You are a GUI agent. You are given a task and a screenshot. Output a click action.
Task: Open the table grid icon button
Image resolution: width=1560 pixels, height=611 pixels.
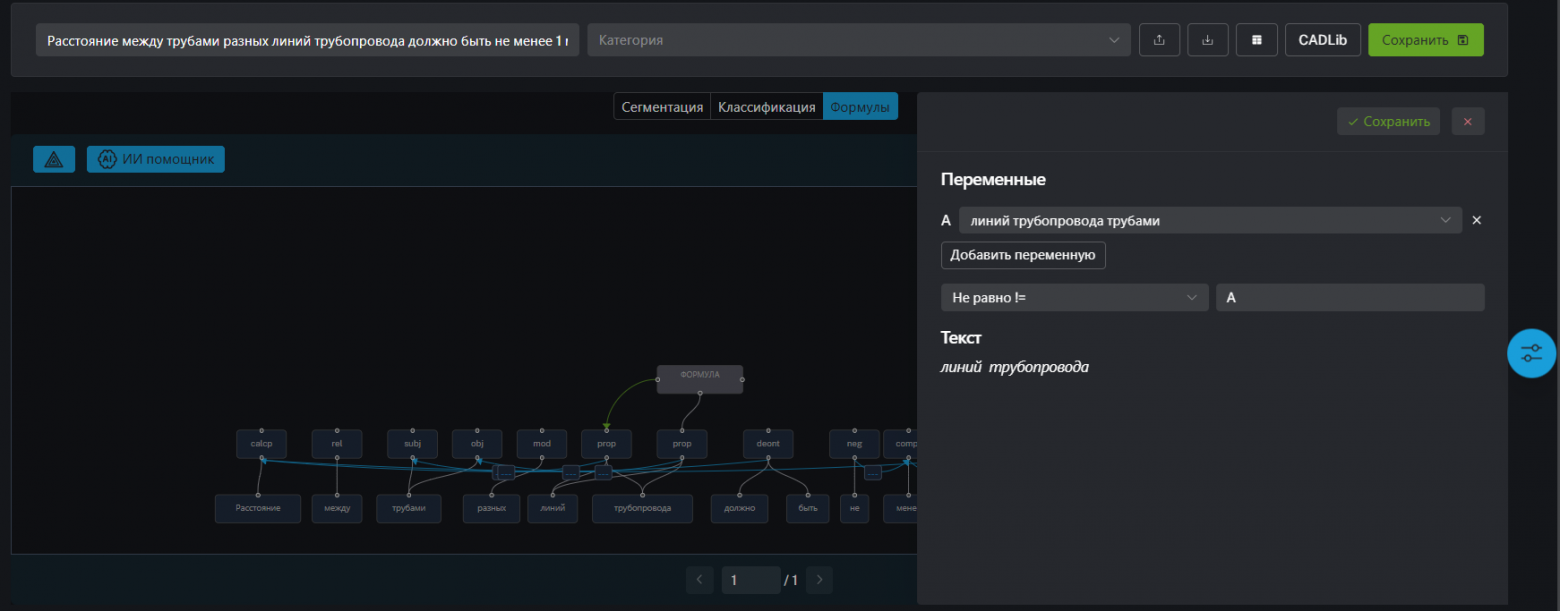[x=1256, y=40]
